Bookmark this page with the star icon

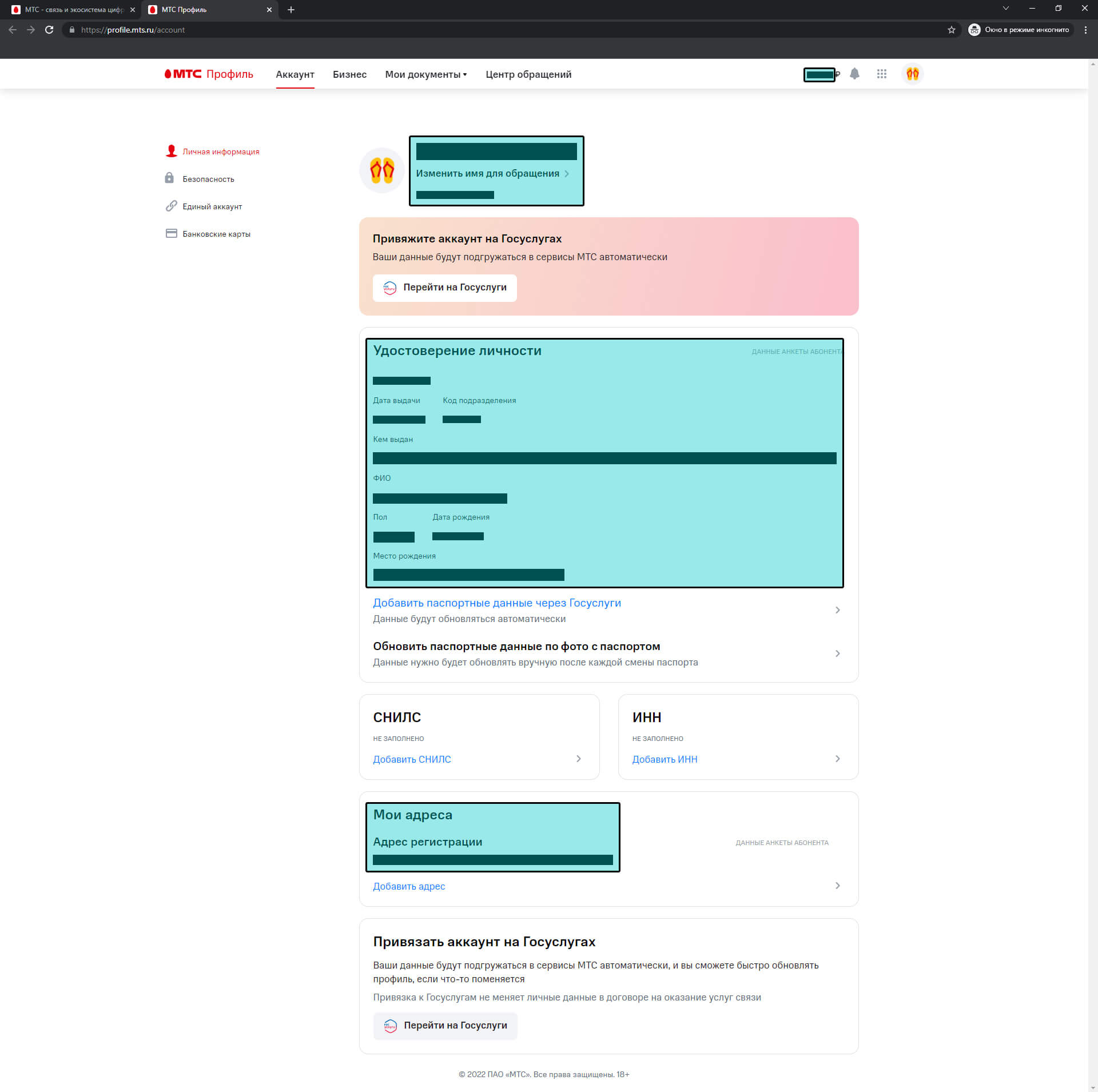951,30
